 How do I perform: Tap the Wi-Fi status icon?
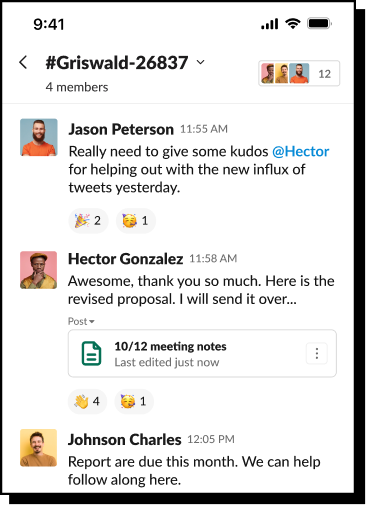pyautogui.click(x=293, y=24)
